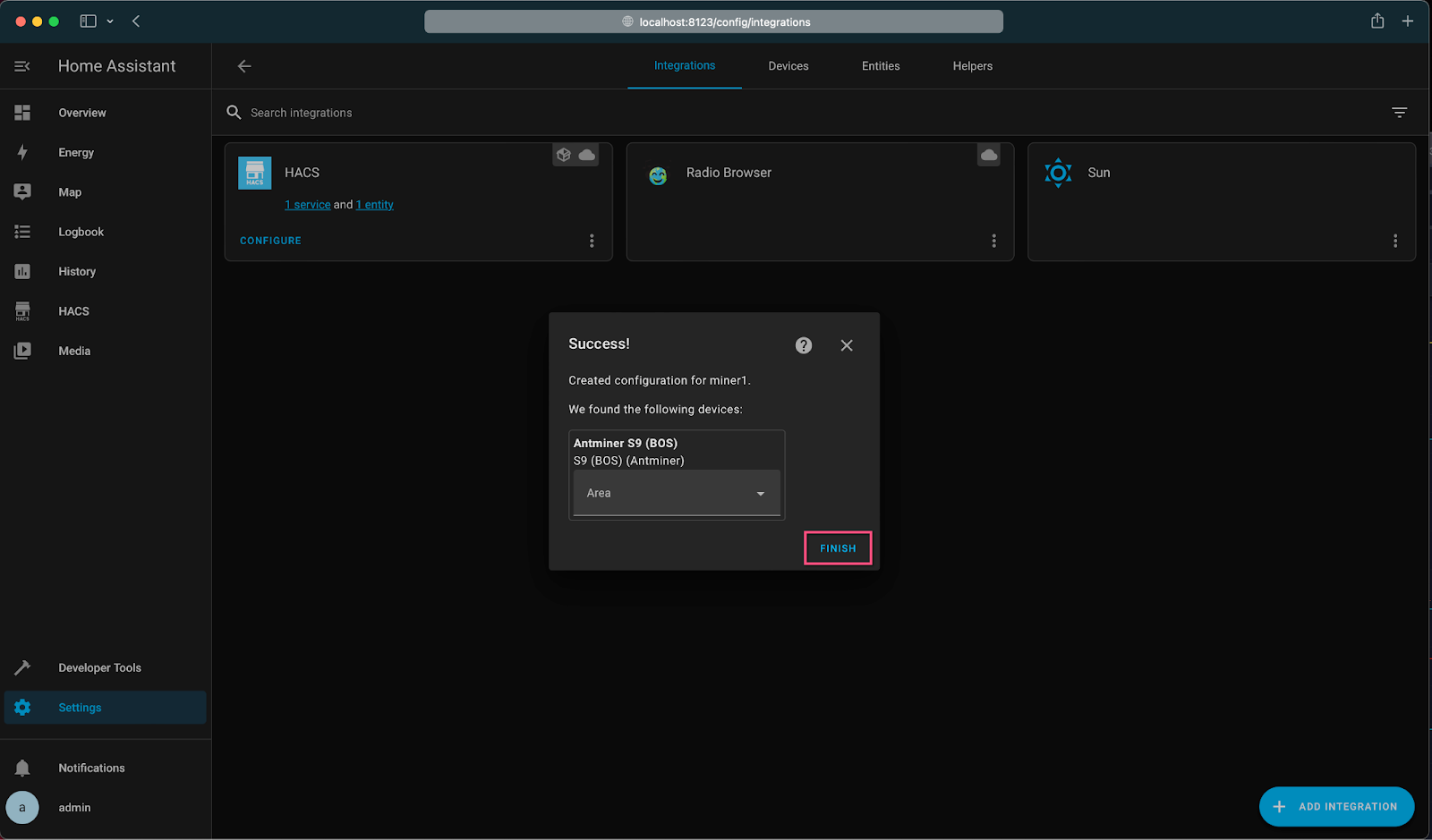Click the Radio Browser card title

coord(729,173)
